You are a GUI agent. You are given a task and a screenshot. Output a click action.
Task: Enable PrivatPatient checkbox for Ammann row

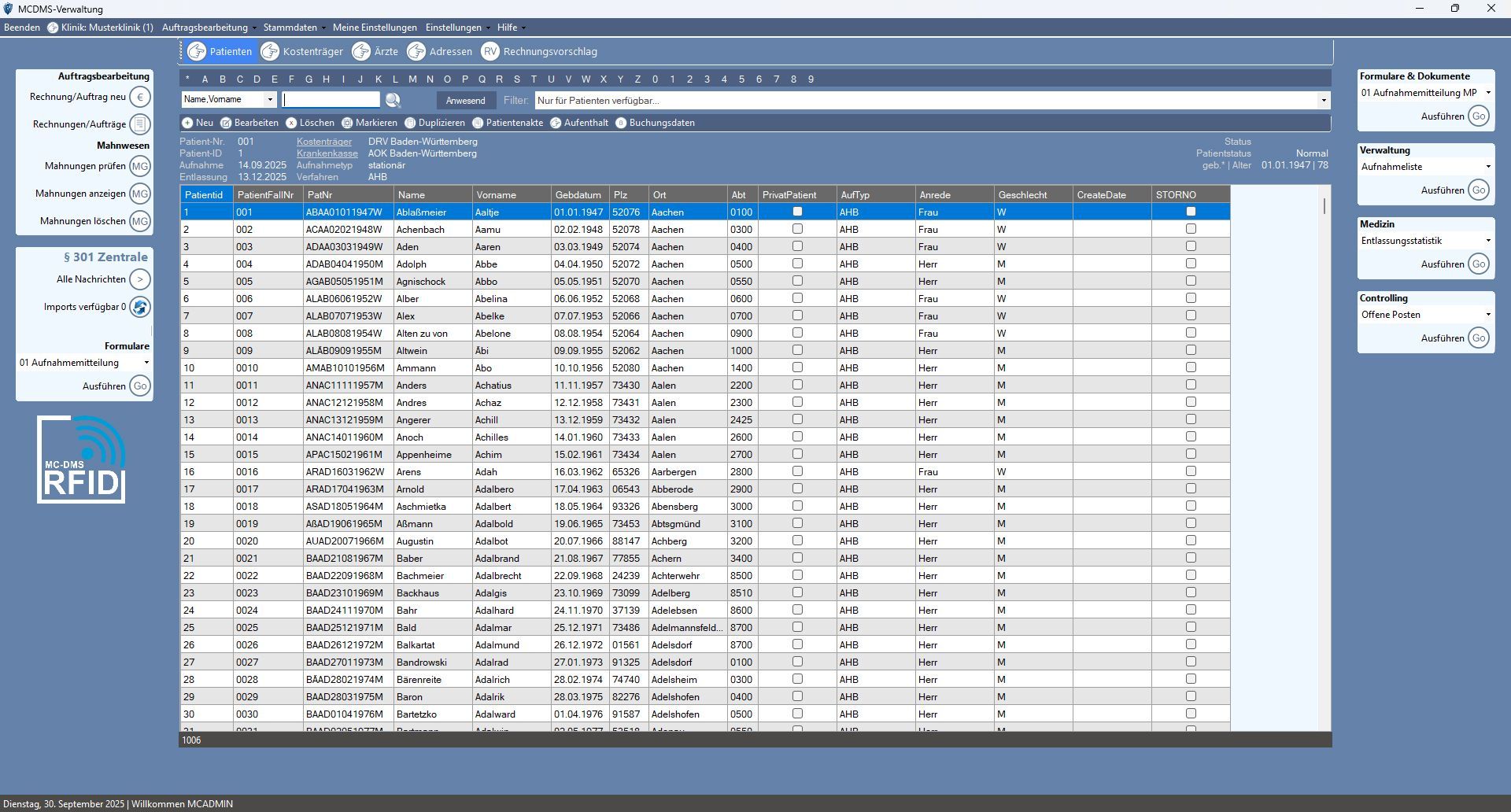[x=797, y=367]
